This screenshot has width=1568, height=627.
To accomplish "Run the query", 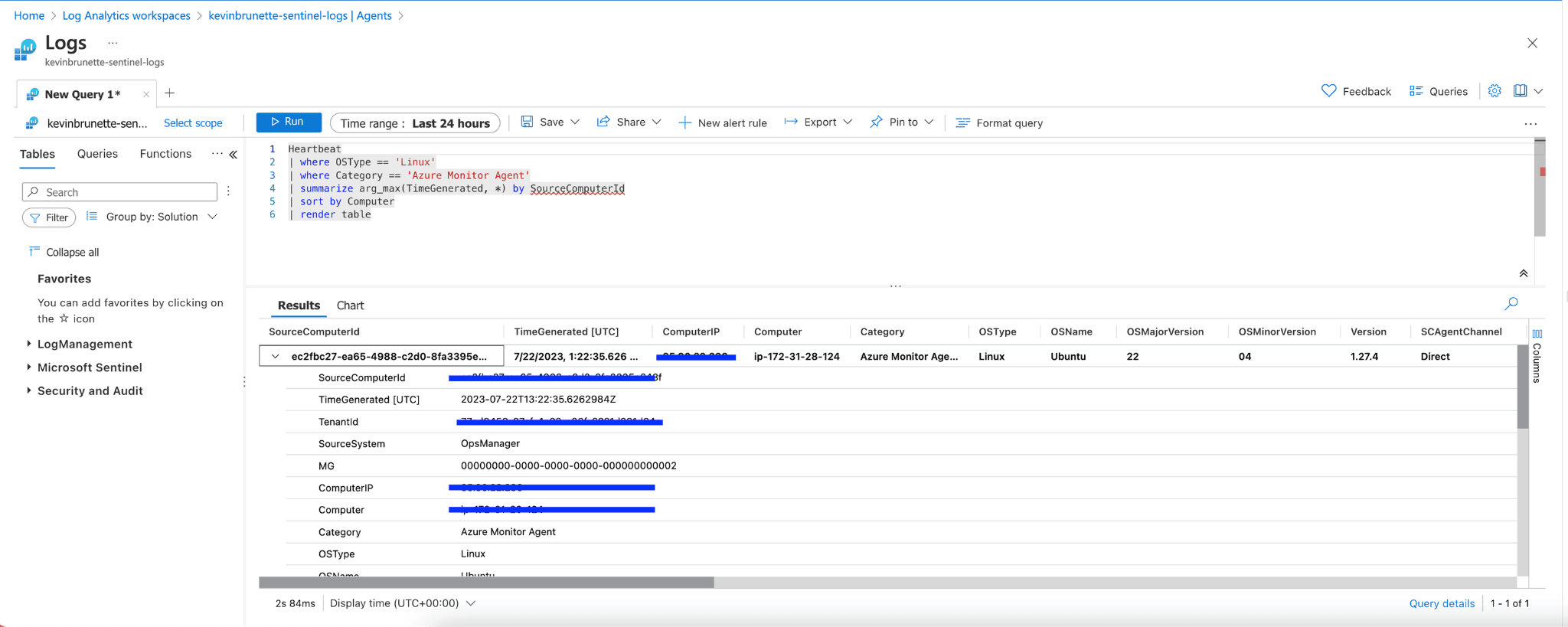I will tap(288, 122).
